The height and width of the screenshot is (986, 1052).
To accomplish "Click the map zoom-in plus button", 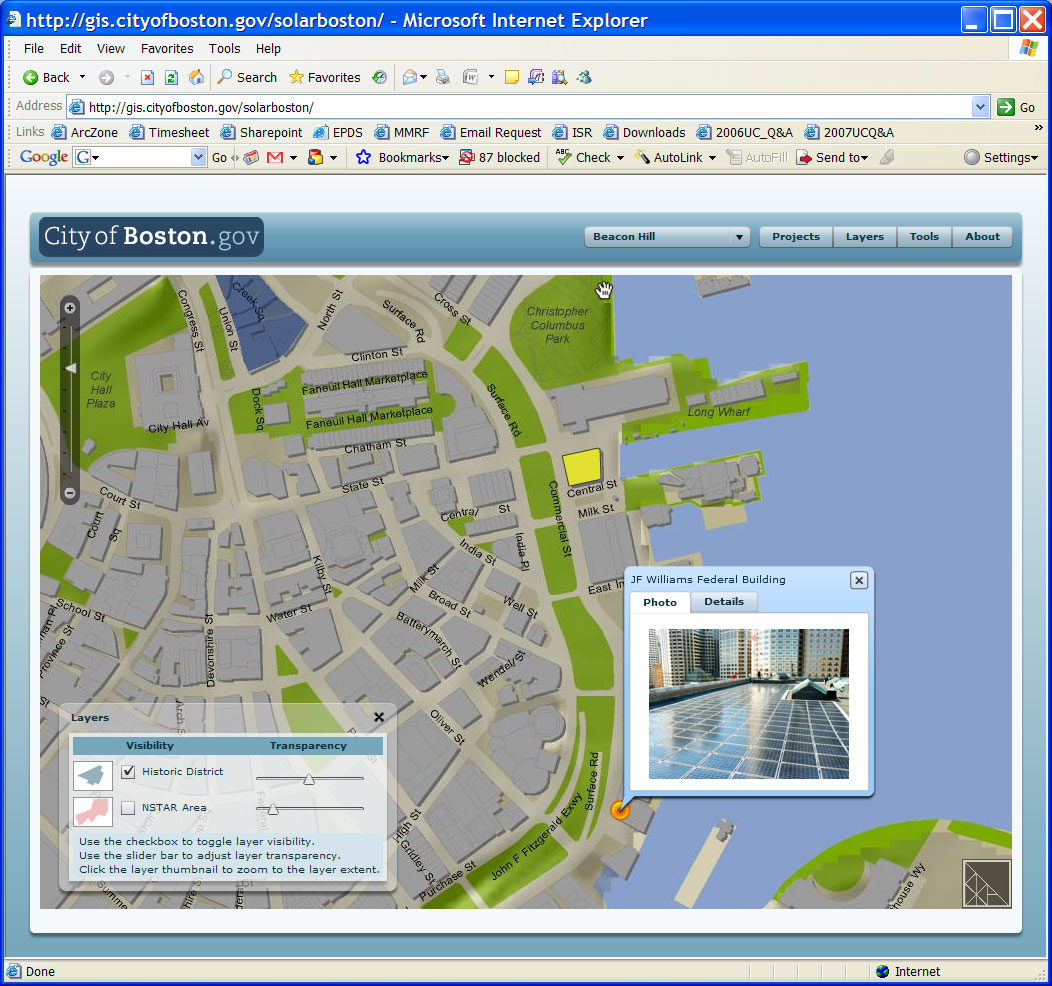I will [69, 308].
